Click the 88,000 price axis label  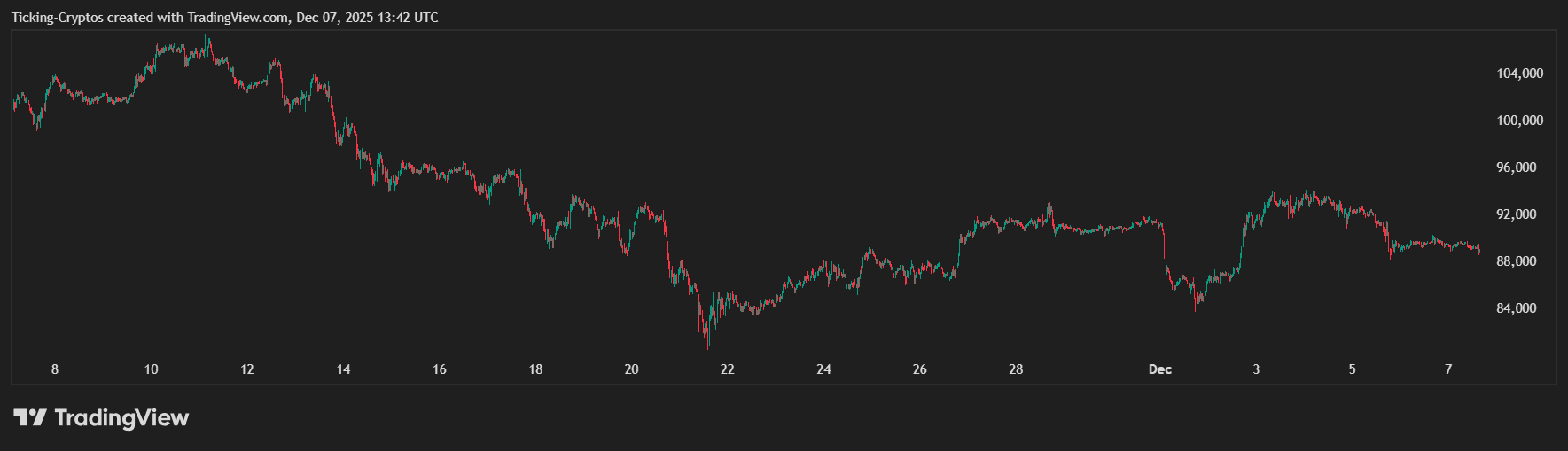(1516, 261)
